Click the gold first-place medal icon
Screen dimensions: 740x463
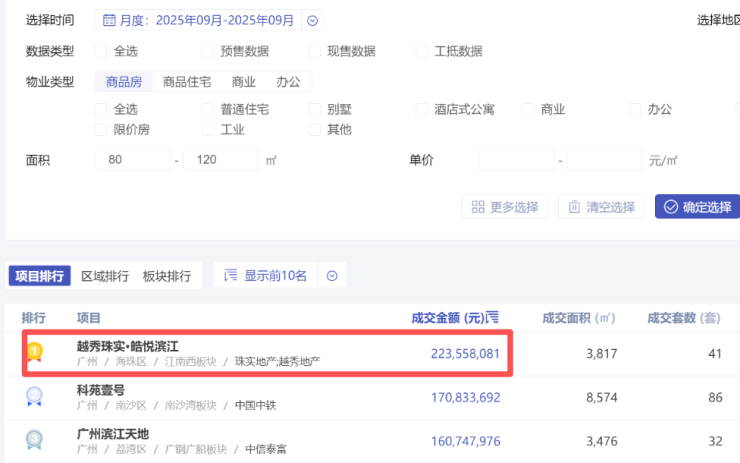35,352
